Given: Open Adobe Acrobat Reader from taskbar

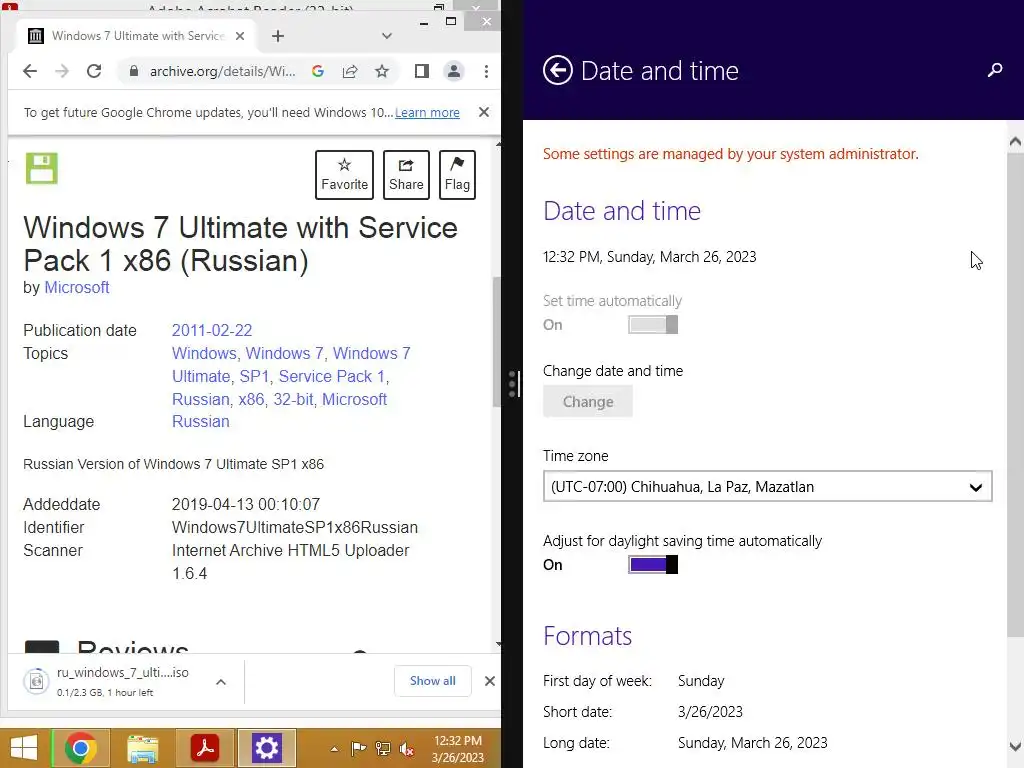Looking at the screenshot, I should (x=204, y=748).
